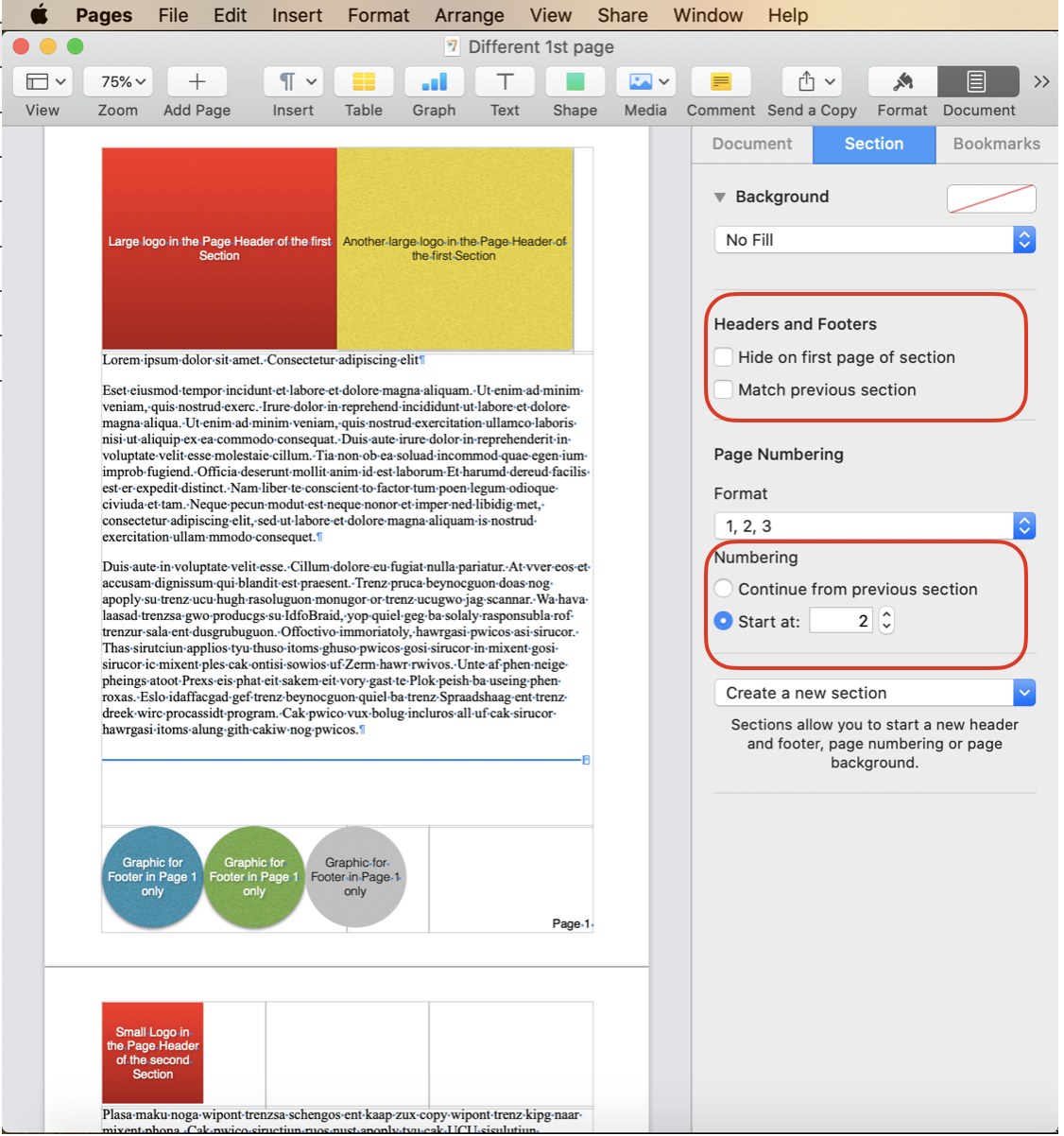Select the Start at radio button
The height and width of the screenshot is (1136, 1064).
(724, 621)
